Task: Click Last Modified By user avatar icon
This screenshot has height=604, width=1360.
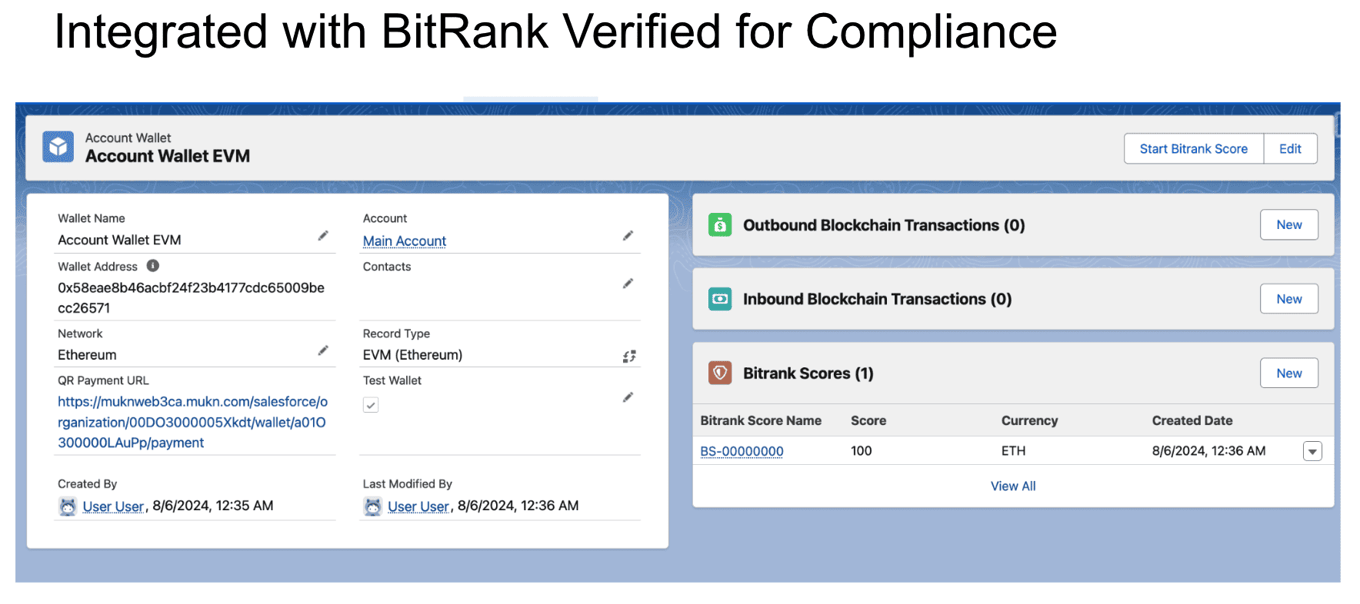Action: tap(372, 507)
